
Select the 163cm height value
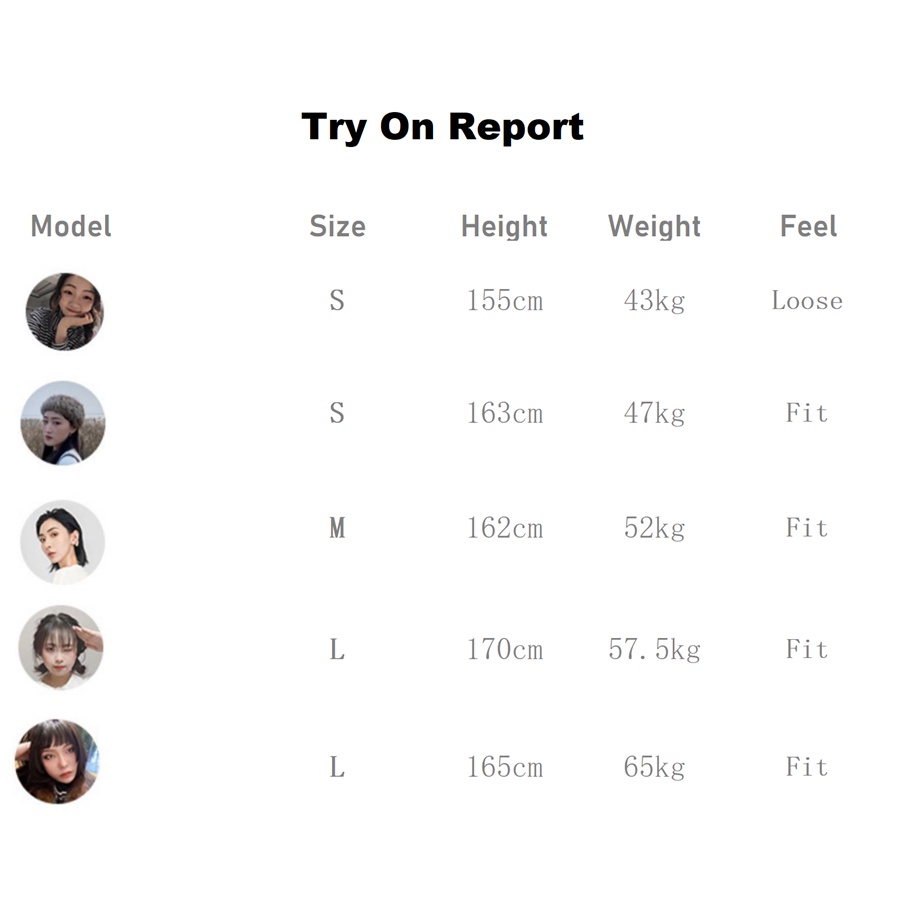coord(504,413)
